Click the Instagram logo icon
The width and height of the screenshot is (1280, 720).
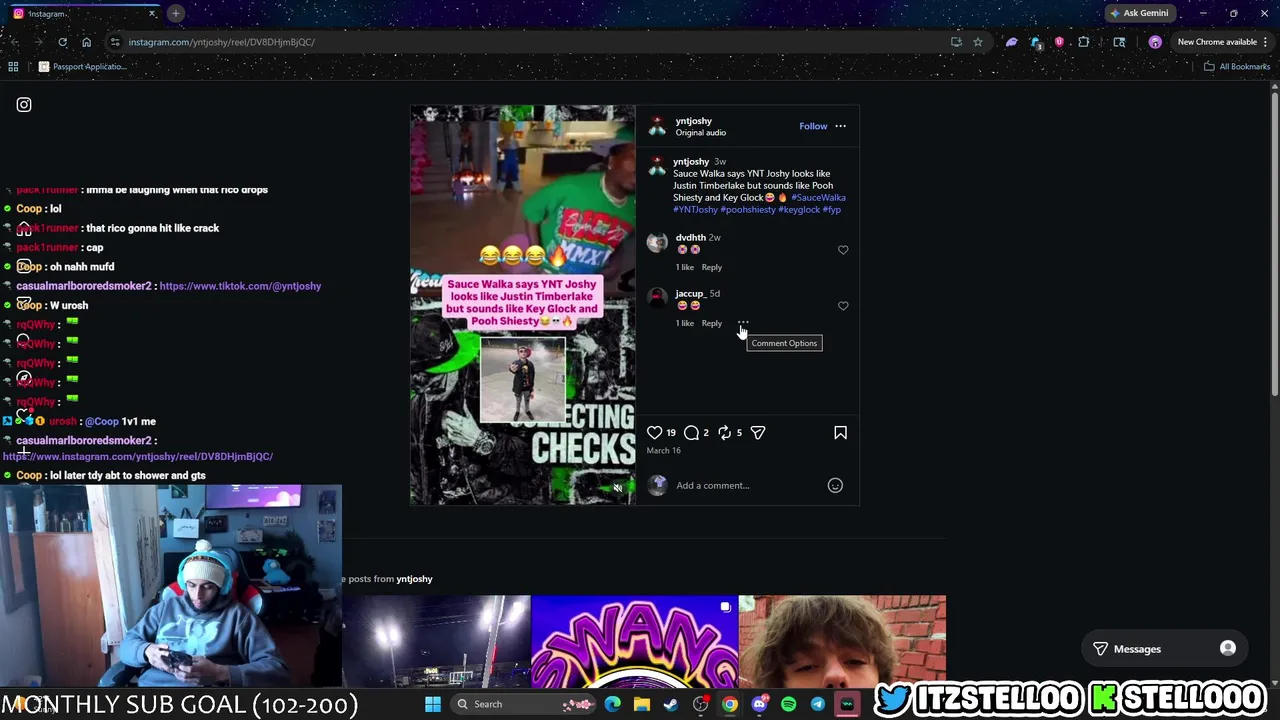pos(24,105)
